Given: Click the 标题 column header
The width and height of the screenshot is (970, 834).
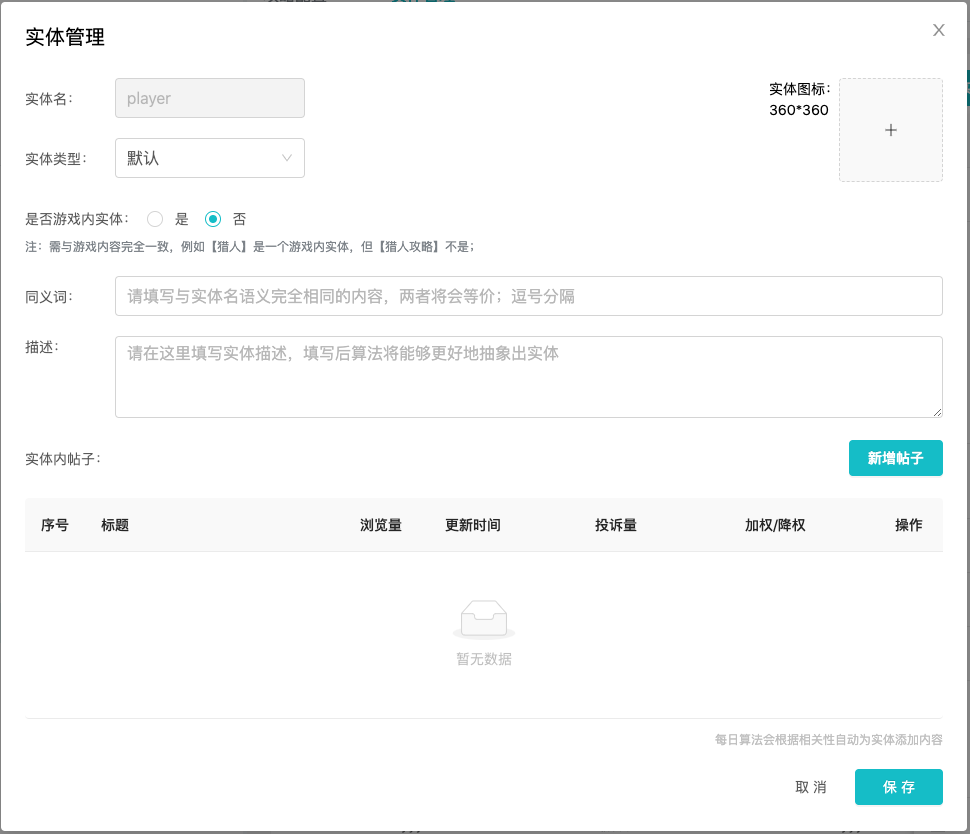Looking at the screenshot, I should [115, 525].
